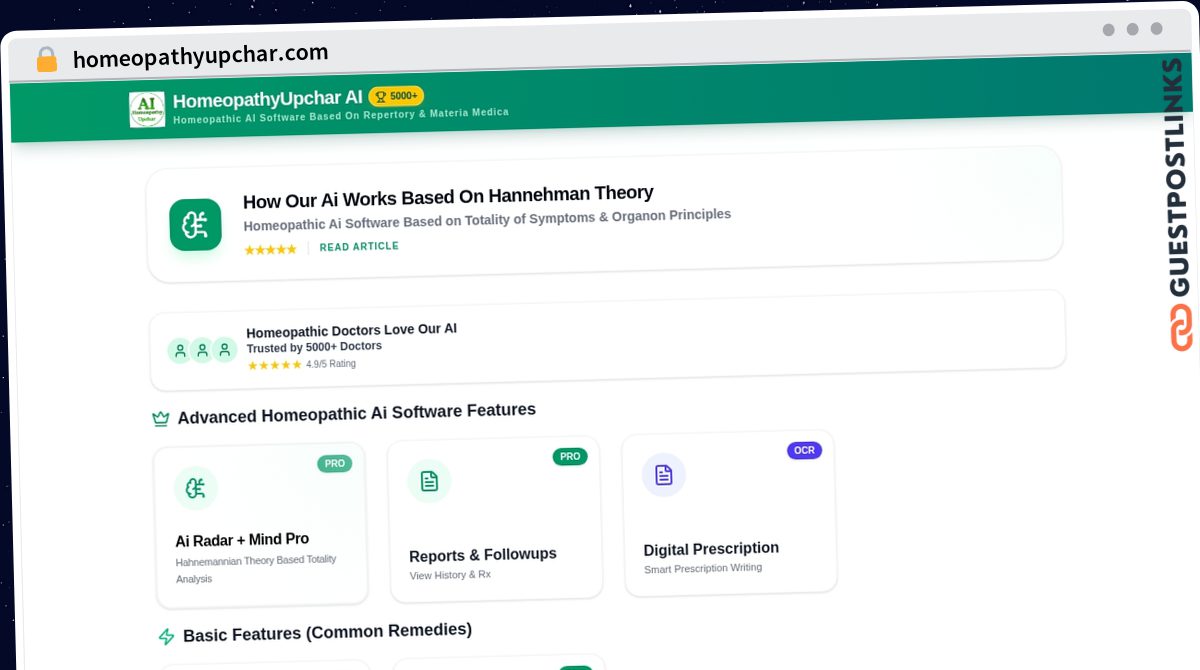Click the brain icon in Hannehman Theory card
This screenshot has width=1200, height=670.
coord(195,225)
